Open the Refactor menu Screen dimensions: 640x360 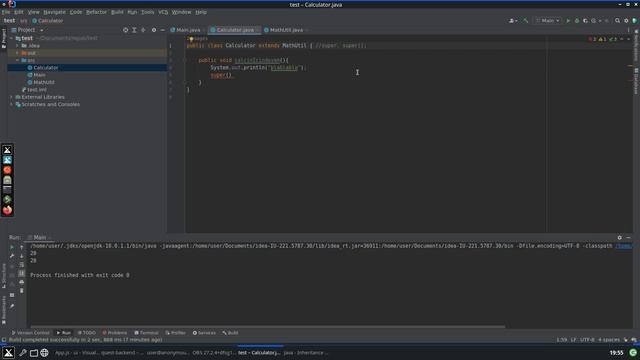96,12
